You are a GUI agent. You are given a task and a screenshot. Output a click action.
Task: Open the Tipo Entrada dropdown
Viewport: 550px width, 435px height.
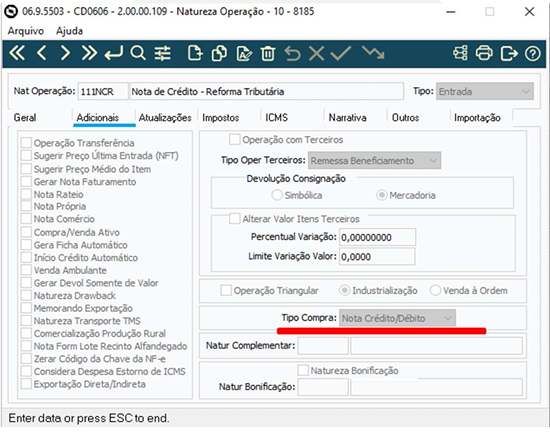click(x=485, y=92)
